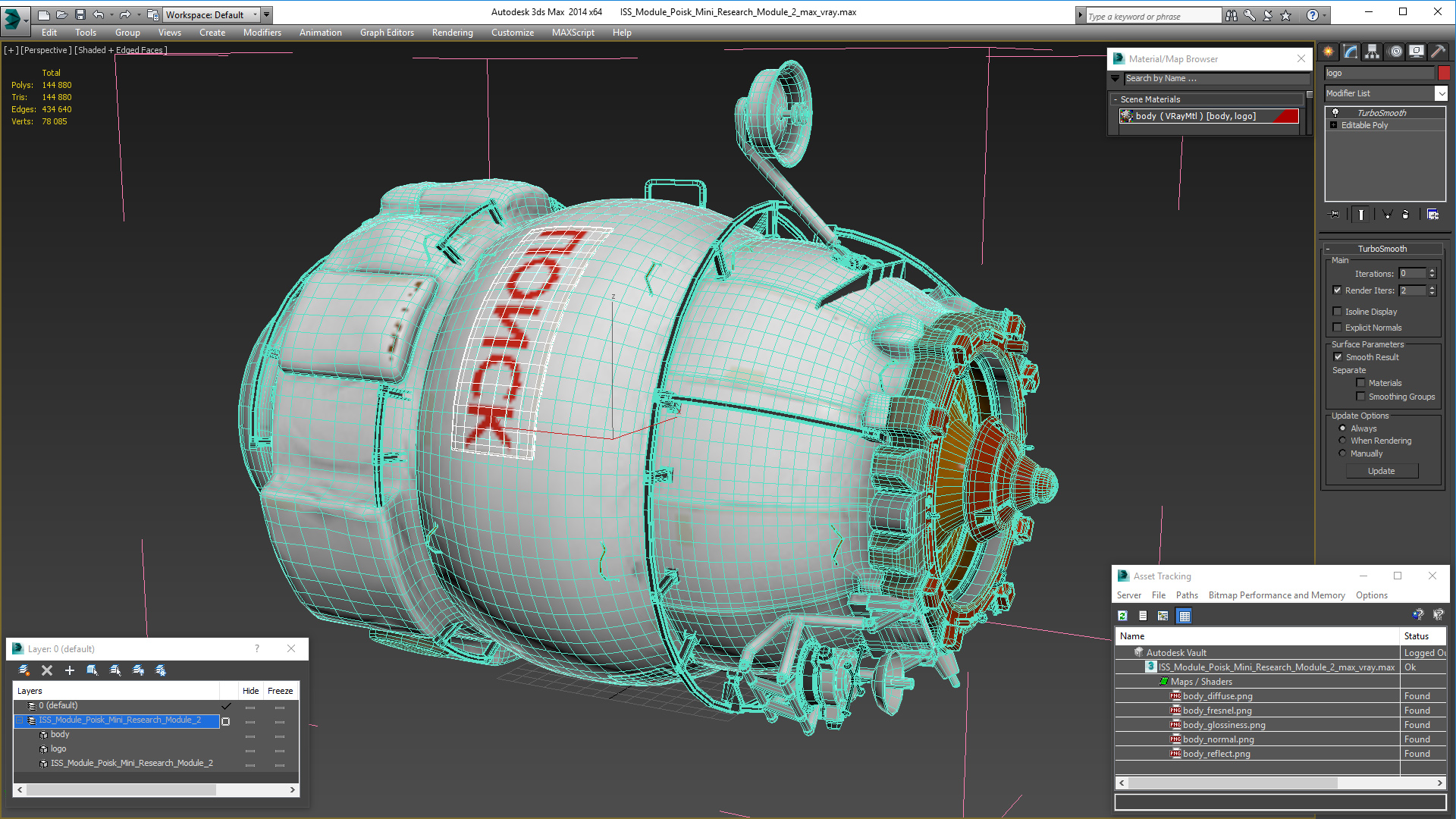Screen dimensions: 1456x819
Task: Open Bitmap Performance and Memory menu
Action: (x=1276, y=595)
